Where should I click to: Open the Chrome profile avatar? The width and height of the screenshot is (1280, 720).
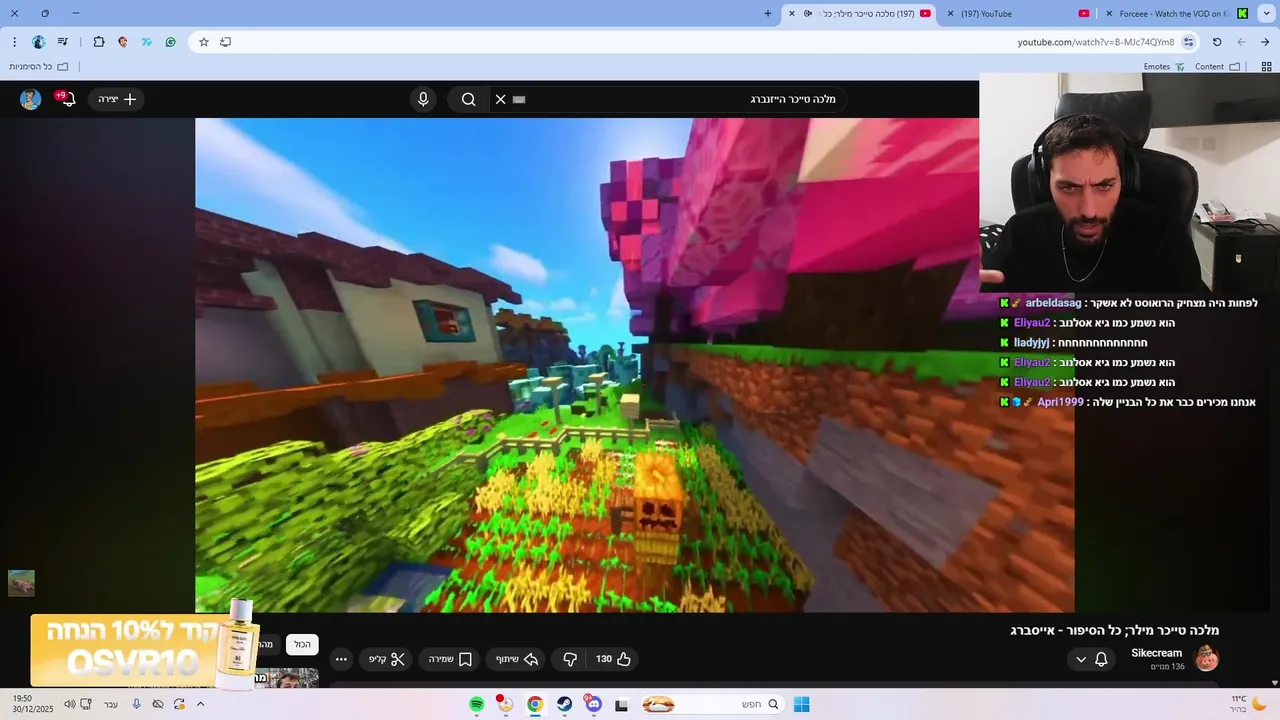(x=38, y=42)
